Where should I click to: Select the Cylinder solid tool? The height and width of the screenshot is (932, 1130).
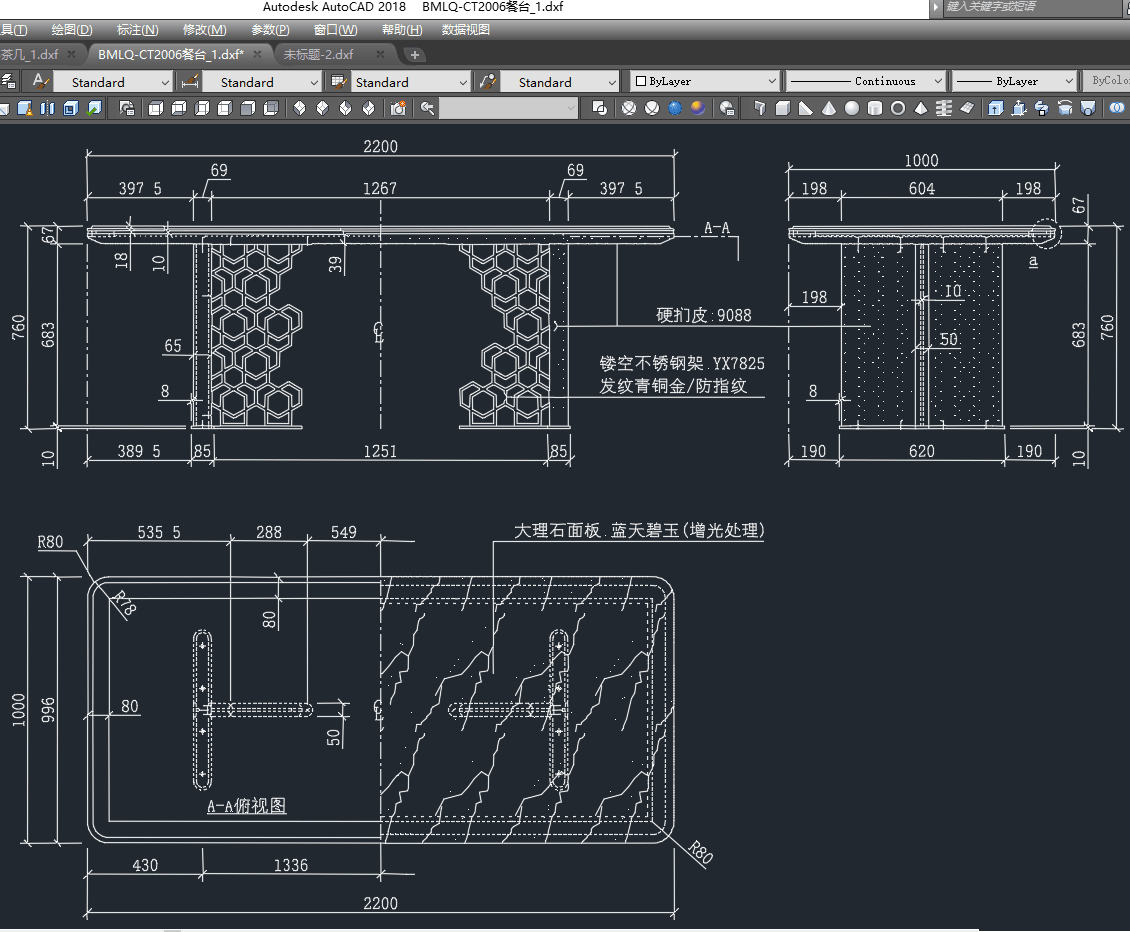[x=875, y=108]
